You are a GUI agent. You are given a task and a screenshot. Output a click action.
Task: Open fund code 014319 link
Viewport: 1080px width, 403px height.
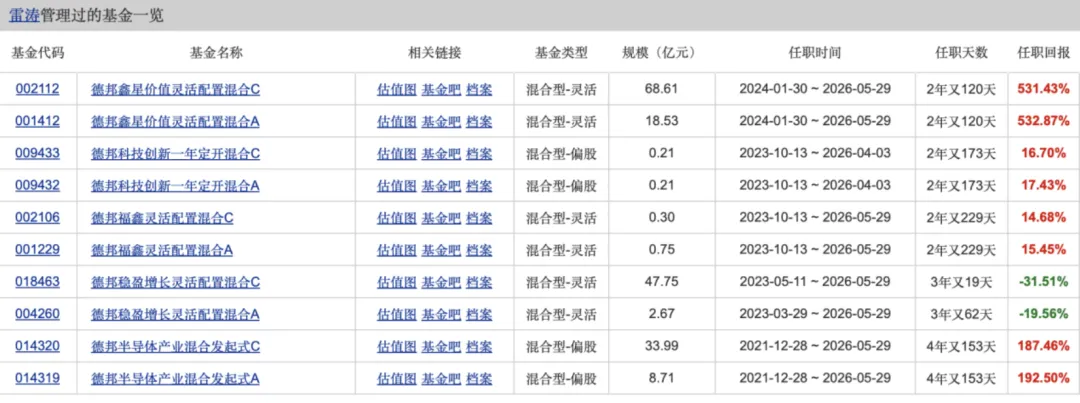click(x=37, y=378)
